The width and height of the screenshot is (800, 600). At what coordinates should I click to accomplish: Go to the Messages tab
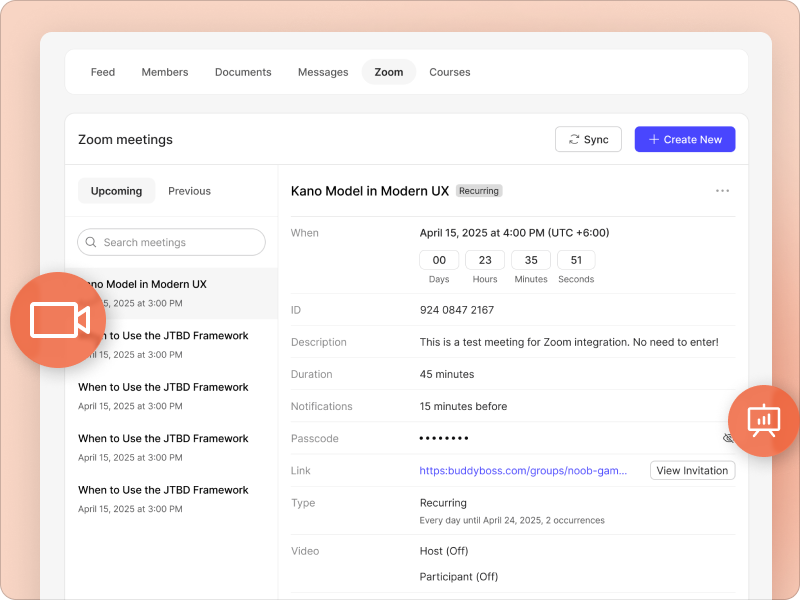[x=323, y=72]
